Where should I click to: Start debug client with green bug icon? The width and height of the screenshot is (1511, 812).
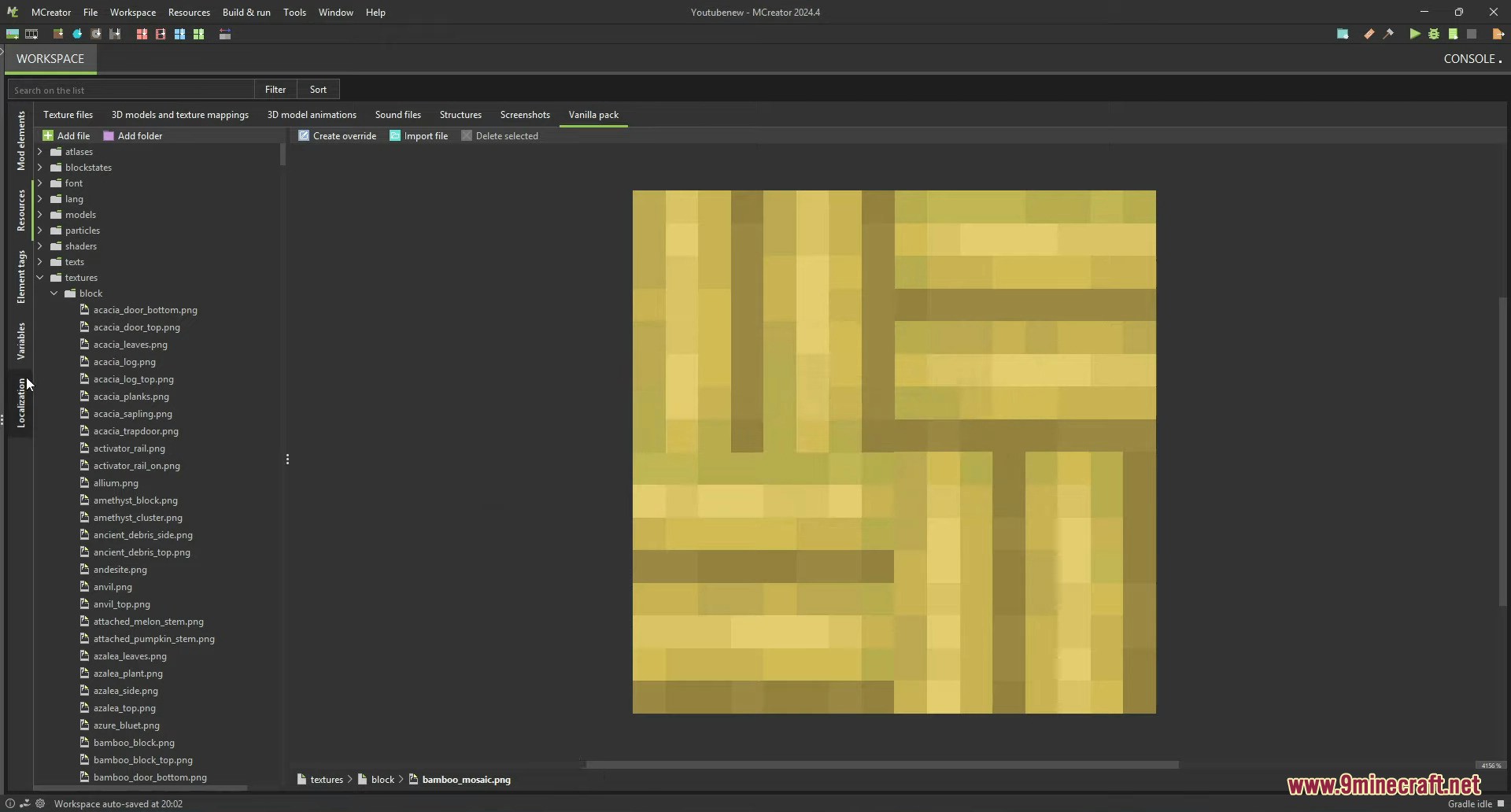1434,34
